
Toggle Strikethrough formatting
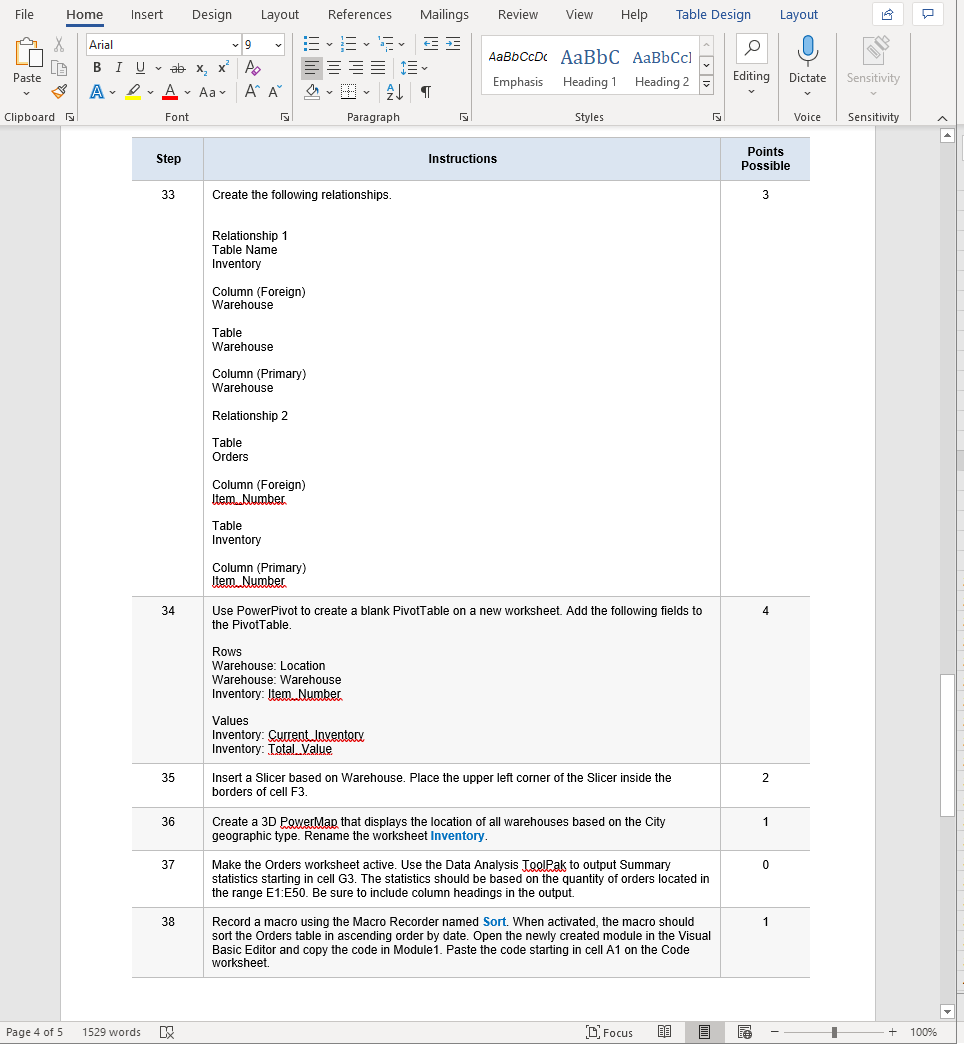coord(178,68)
